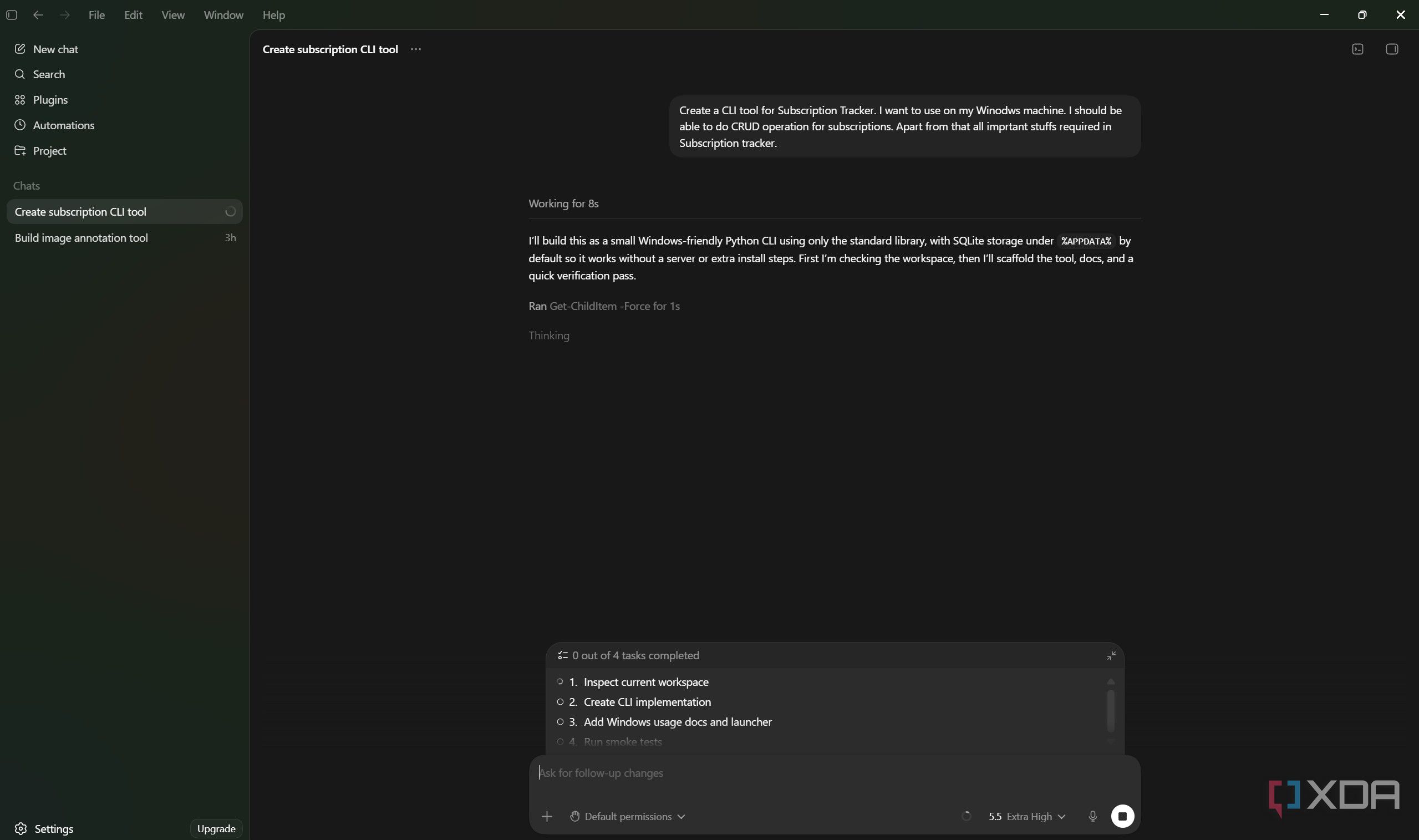1419x840 pixels.
Task: Click the Create subscription CLI tool title
Action: point(330,49)
